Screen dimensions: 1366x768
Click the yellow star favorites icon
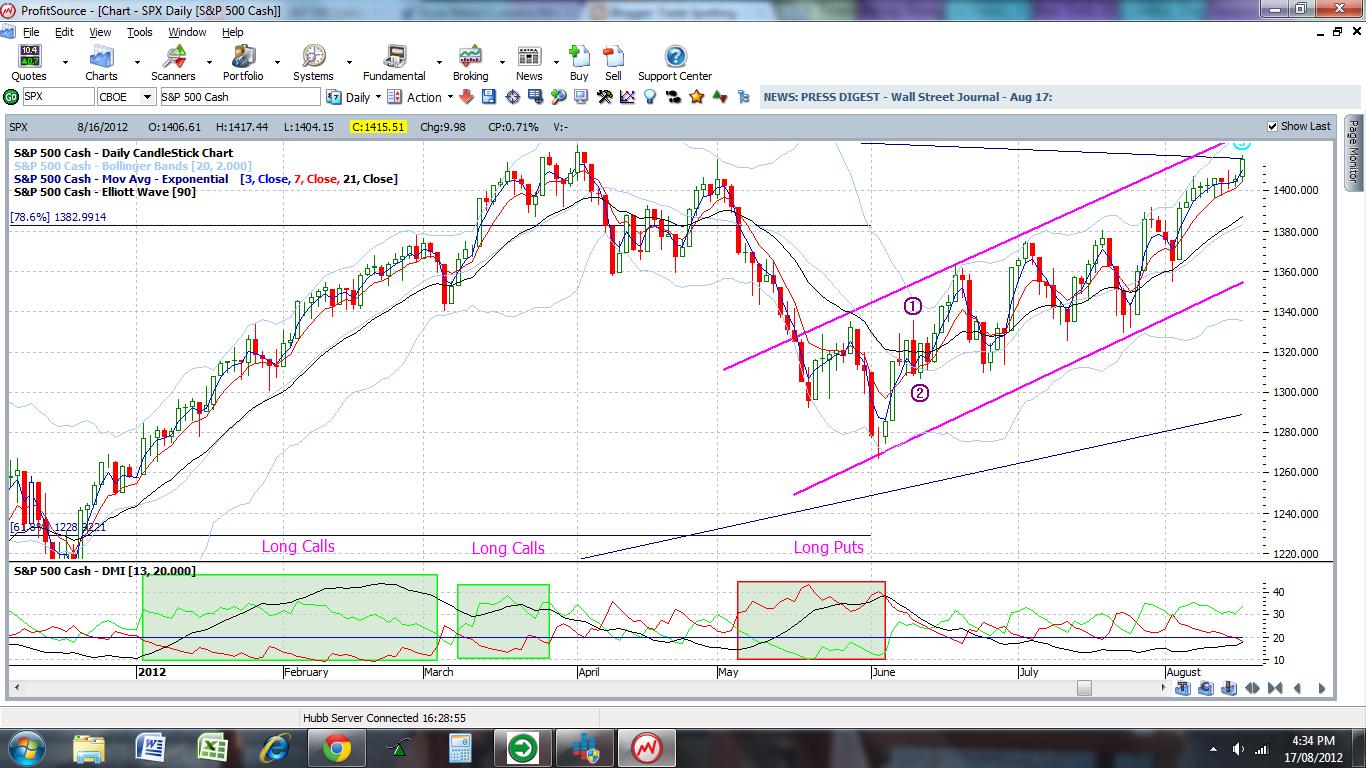(696, 97)
